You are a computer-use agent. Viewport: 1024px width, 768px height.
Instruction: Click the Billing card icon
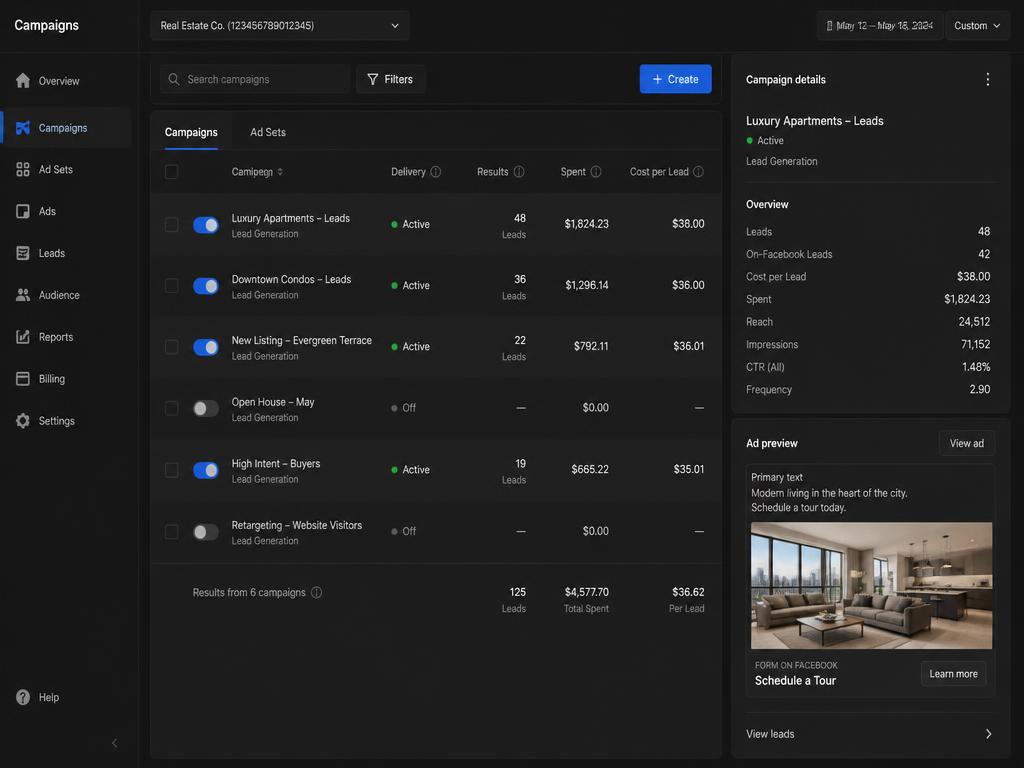[23, 379]
